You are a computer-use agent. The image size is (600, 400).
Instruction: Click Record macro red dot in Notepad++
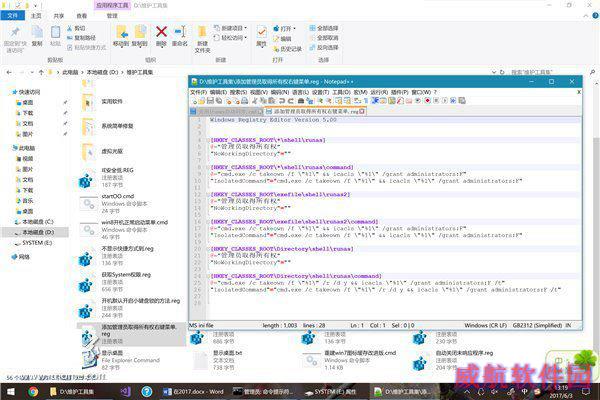(427, 101)
